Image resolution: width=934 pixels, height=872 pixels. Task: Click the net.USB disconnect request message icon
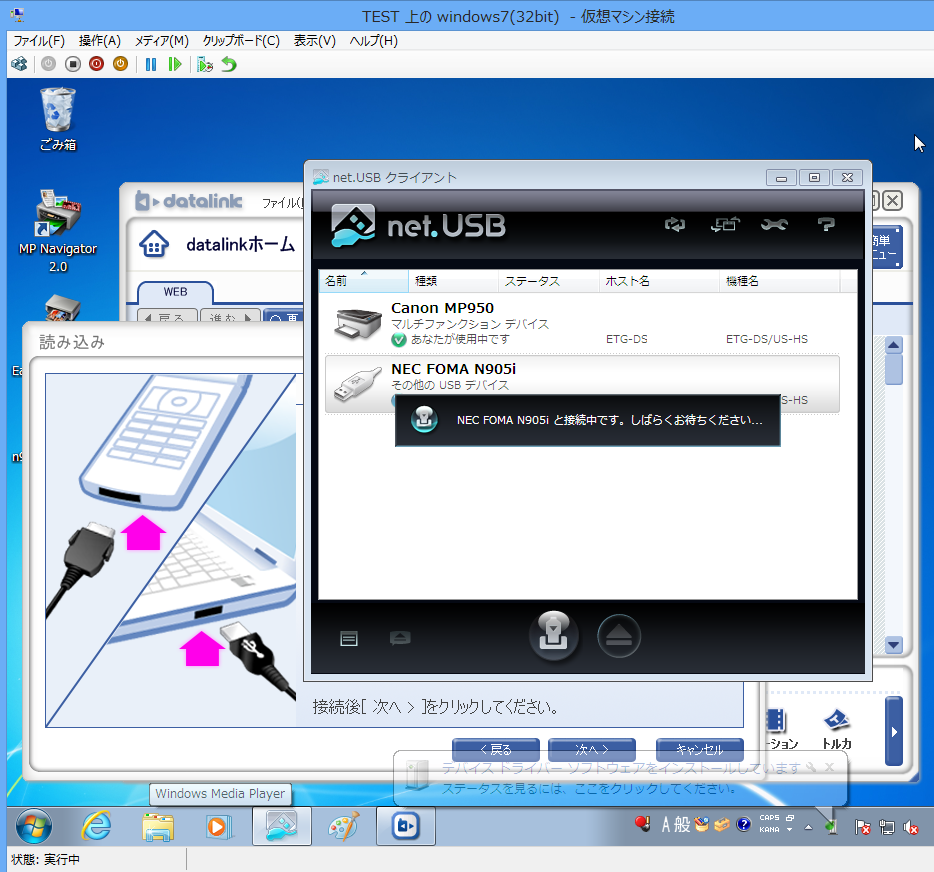pyautogui.click(x=400, y=639)
